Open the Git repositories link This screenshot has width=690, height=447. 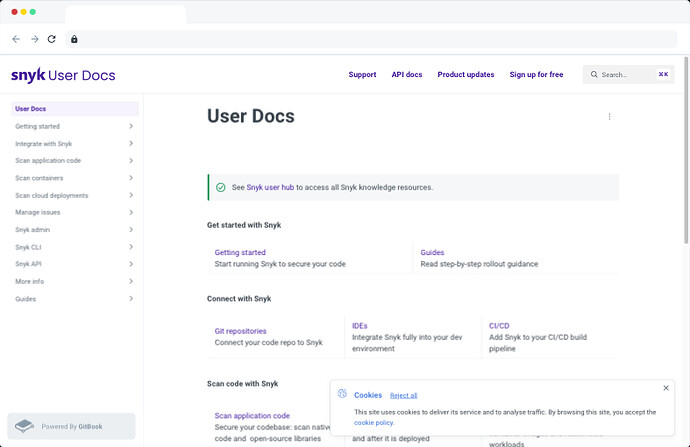coord(240,331)
